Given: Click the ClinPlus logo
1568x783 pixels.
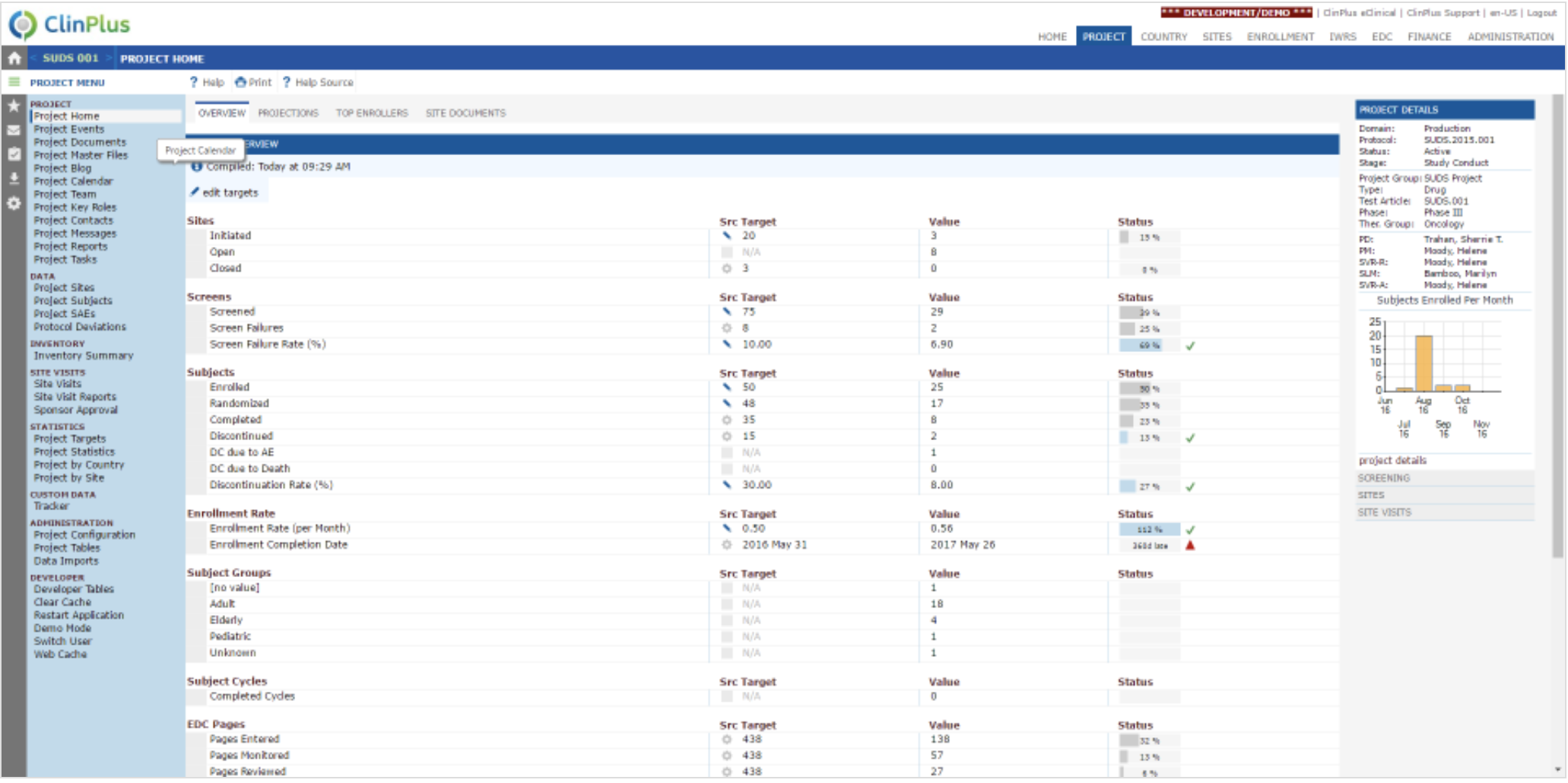Looking at the screenshot, I should [69, 24].
